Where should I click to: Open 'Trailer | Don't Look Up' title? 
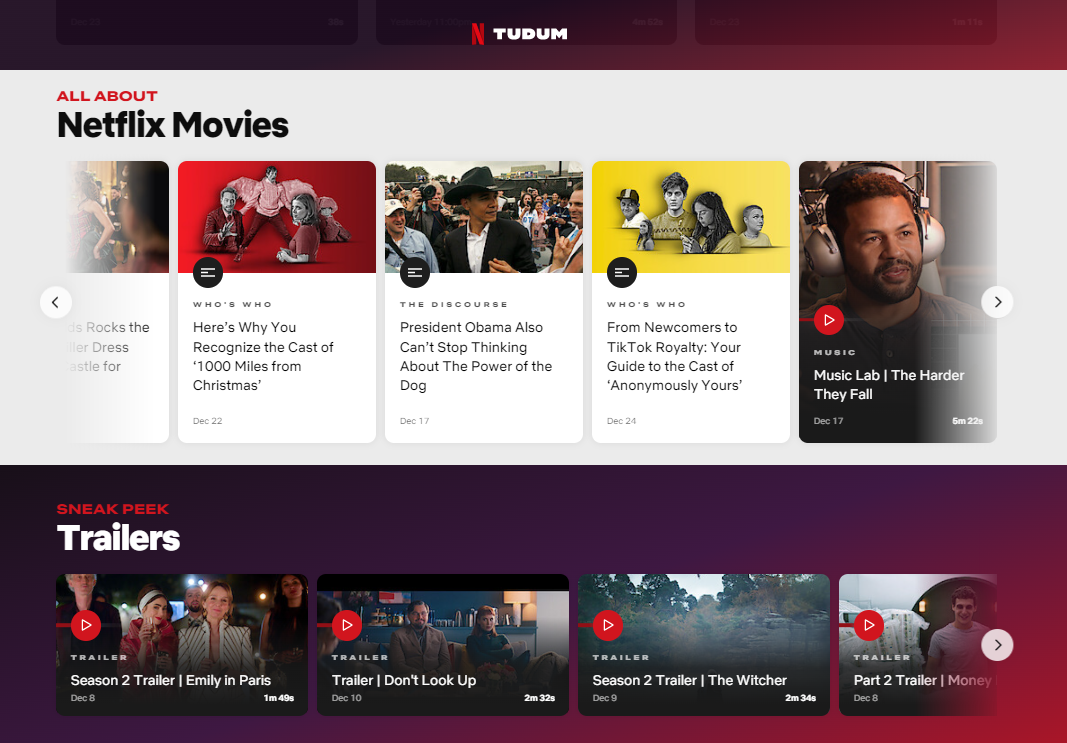[x=404, y=680]
